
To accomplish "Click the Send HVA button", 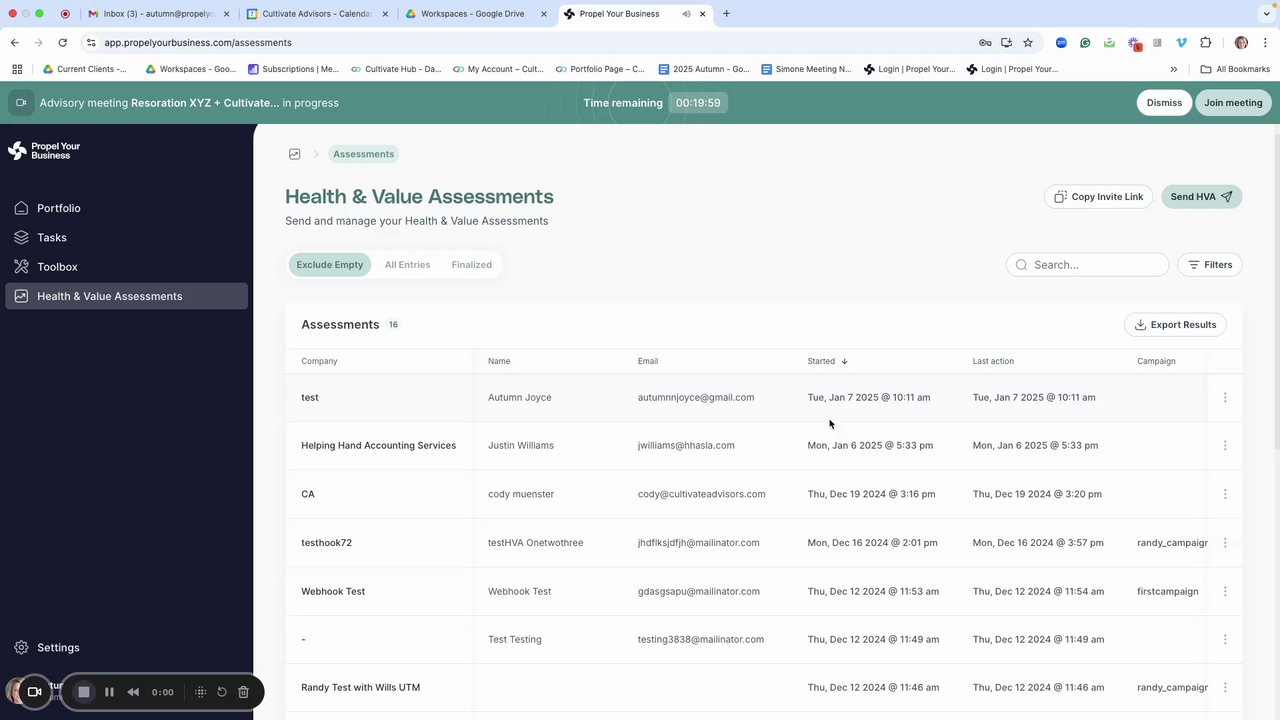I will coord(1202,197).
